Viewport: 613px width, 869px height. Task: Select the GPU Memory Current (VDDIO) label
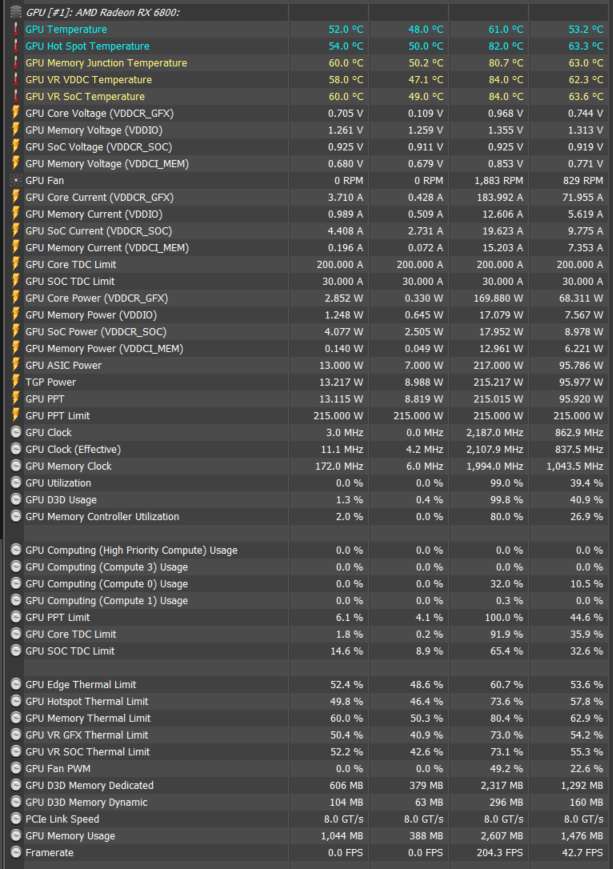(94, 214)
